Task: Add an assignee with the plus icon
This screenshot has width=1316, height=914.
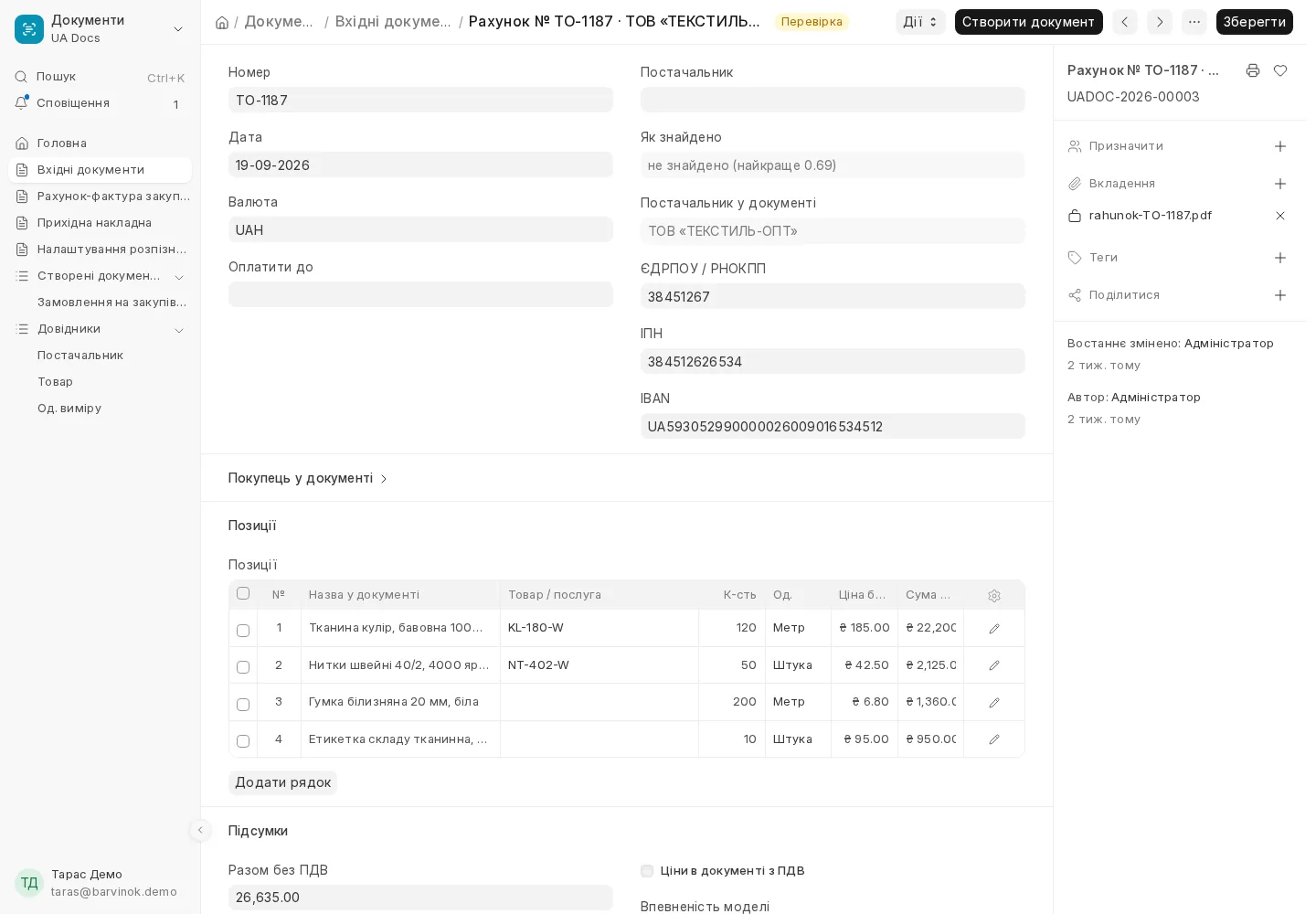Action: pyautogui.click(x=1280, y=146)
